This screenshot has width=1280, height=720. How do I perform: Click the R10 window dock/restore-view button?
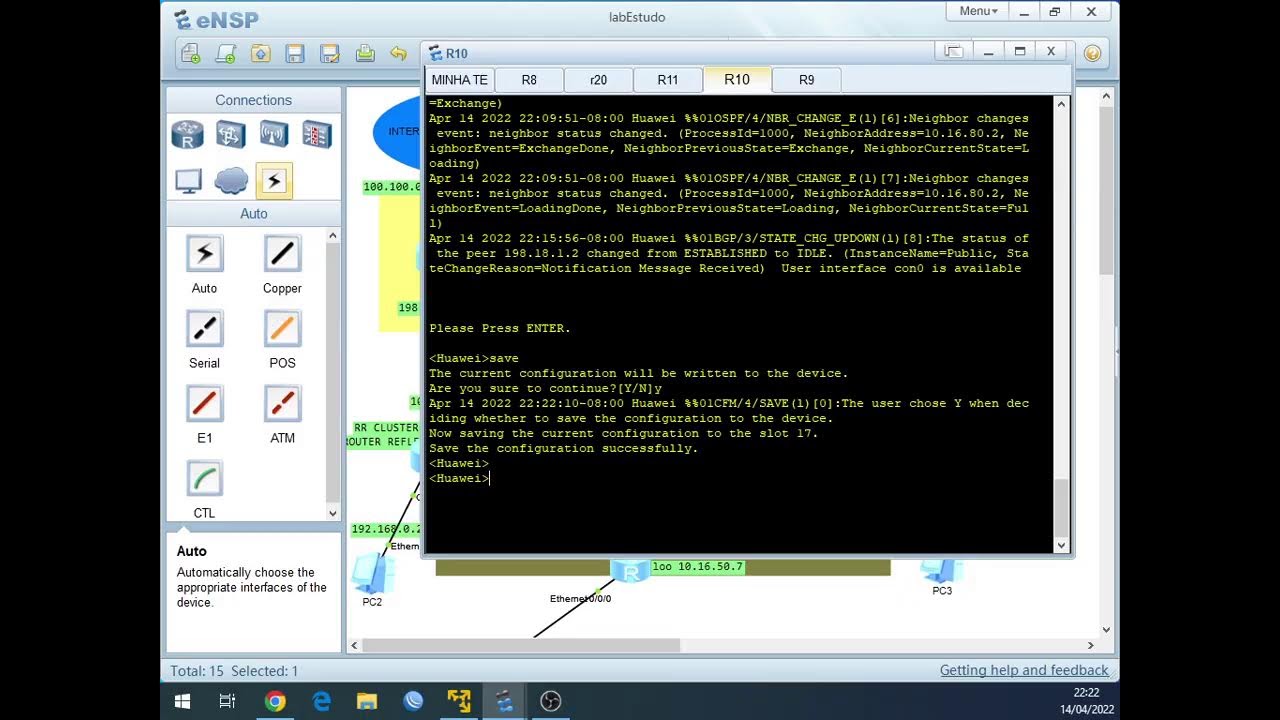[x=953, y=51]
